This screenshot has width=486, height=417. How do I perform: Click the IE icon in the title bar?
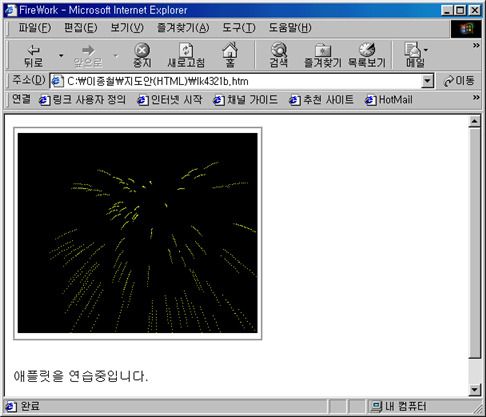10,10
